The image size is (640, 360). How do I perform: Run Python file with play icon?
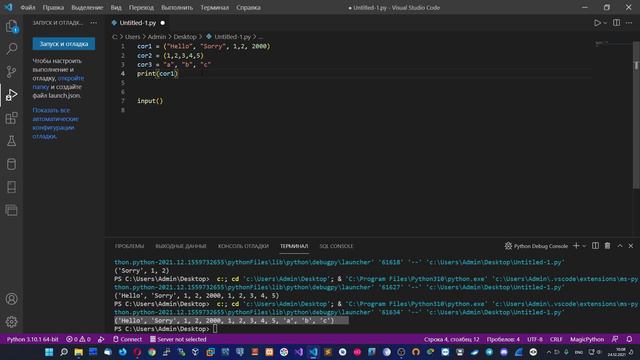point(597,23)
